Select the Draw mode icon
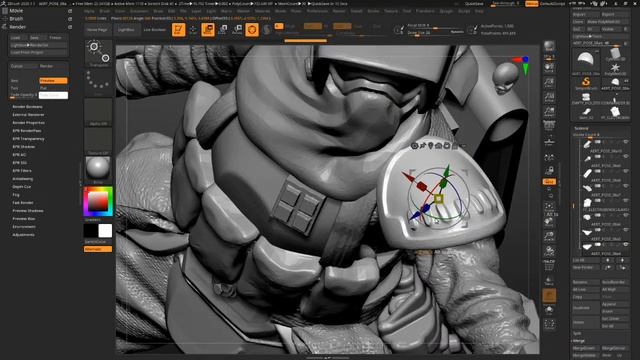The height and width of the screenshot is (360, 640). [193, 30]
